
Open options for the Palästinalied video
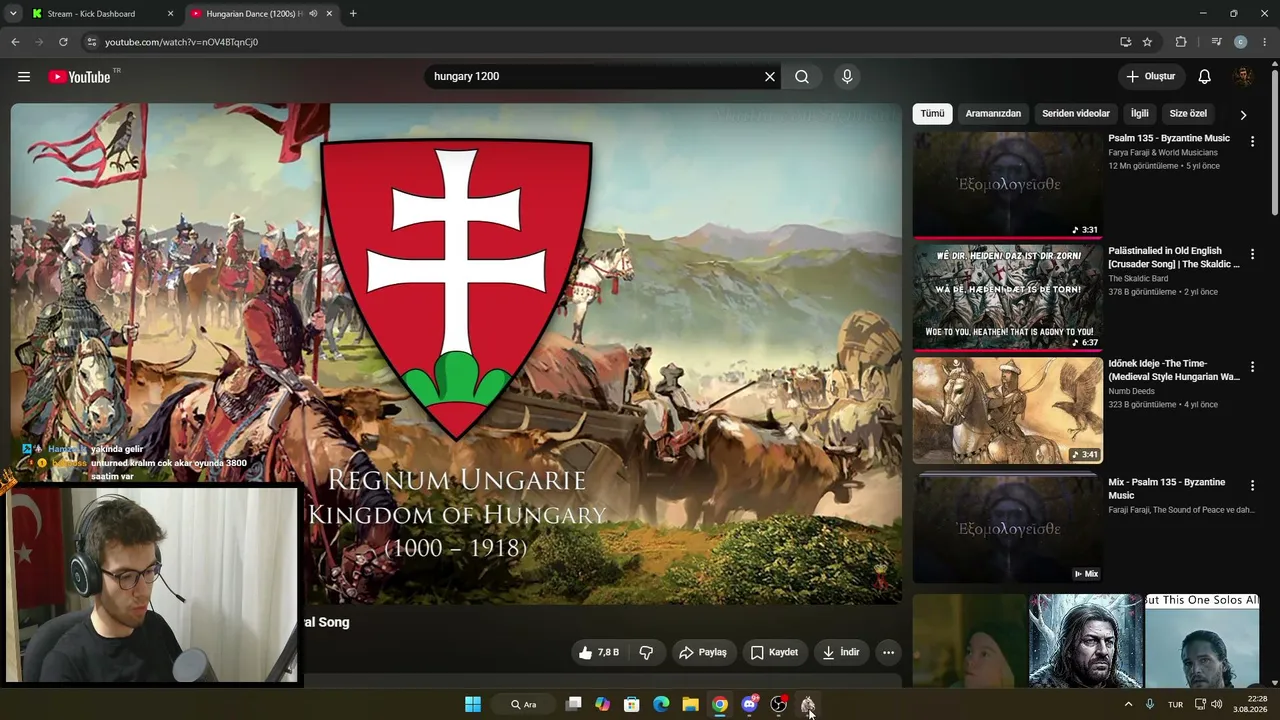click(1252, 255)
